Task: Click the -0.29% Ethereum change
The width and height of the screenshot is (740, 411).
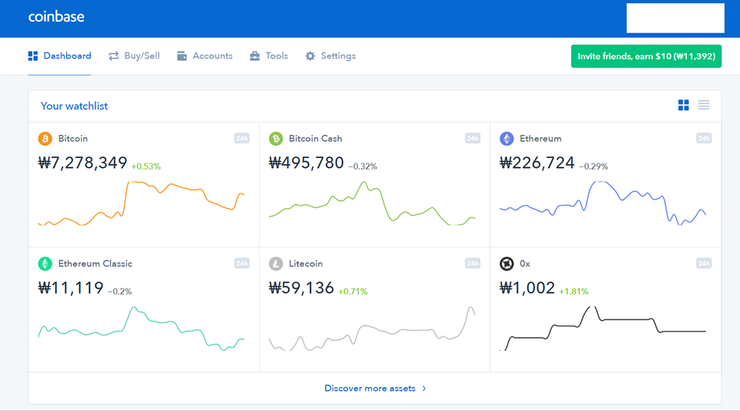Action: click(x=593, y=166)
